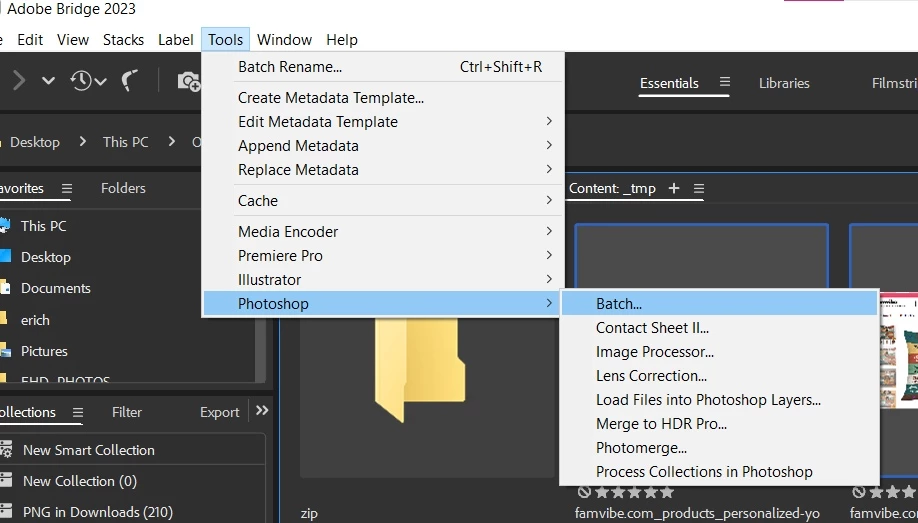Expand chevron after Desktop in breadcrumb
This screenshot has height=523, width=918.
(83, 142)
